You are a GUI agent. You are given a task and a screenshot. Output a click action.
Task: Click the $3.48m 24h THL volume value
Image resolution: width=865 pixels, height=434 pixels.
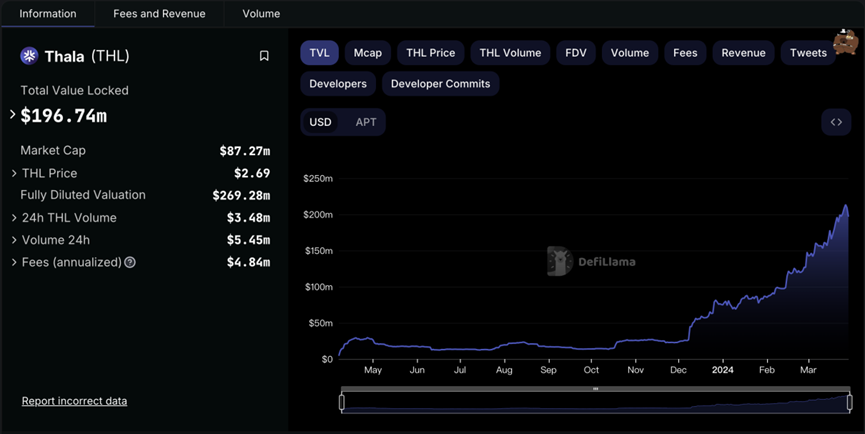click(x=249, y=218)
